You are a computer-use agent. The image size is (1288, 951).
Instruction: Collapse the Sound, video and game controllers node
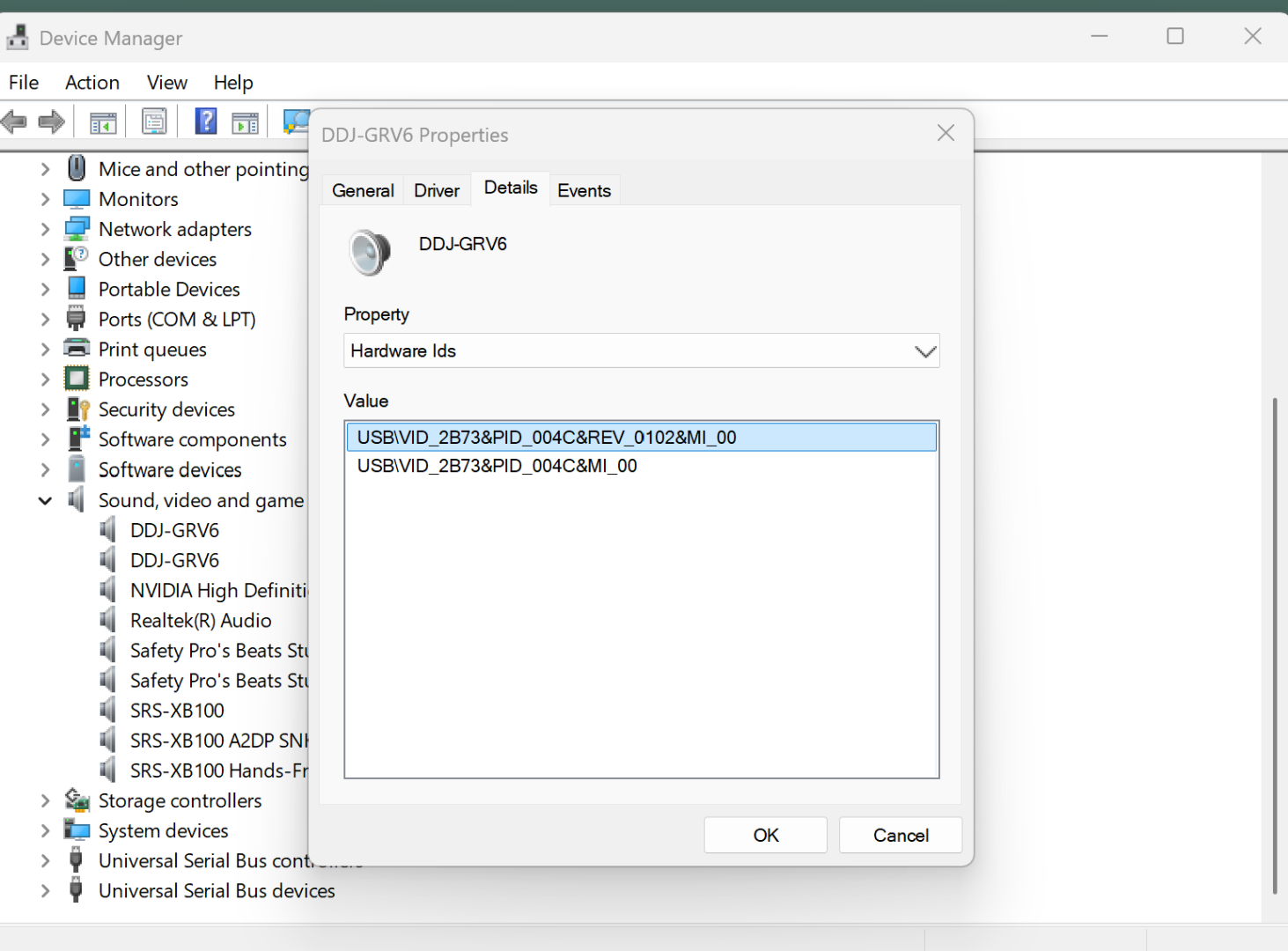click(45, 501)
